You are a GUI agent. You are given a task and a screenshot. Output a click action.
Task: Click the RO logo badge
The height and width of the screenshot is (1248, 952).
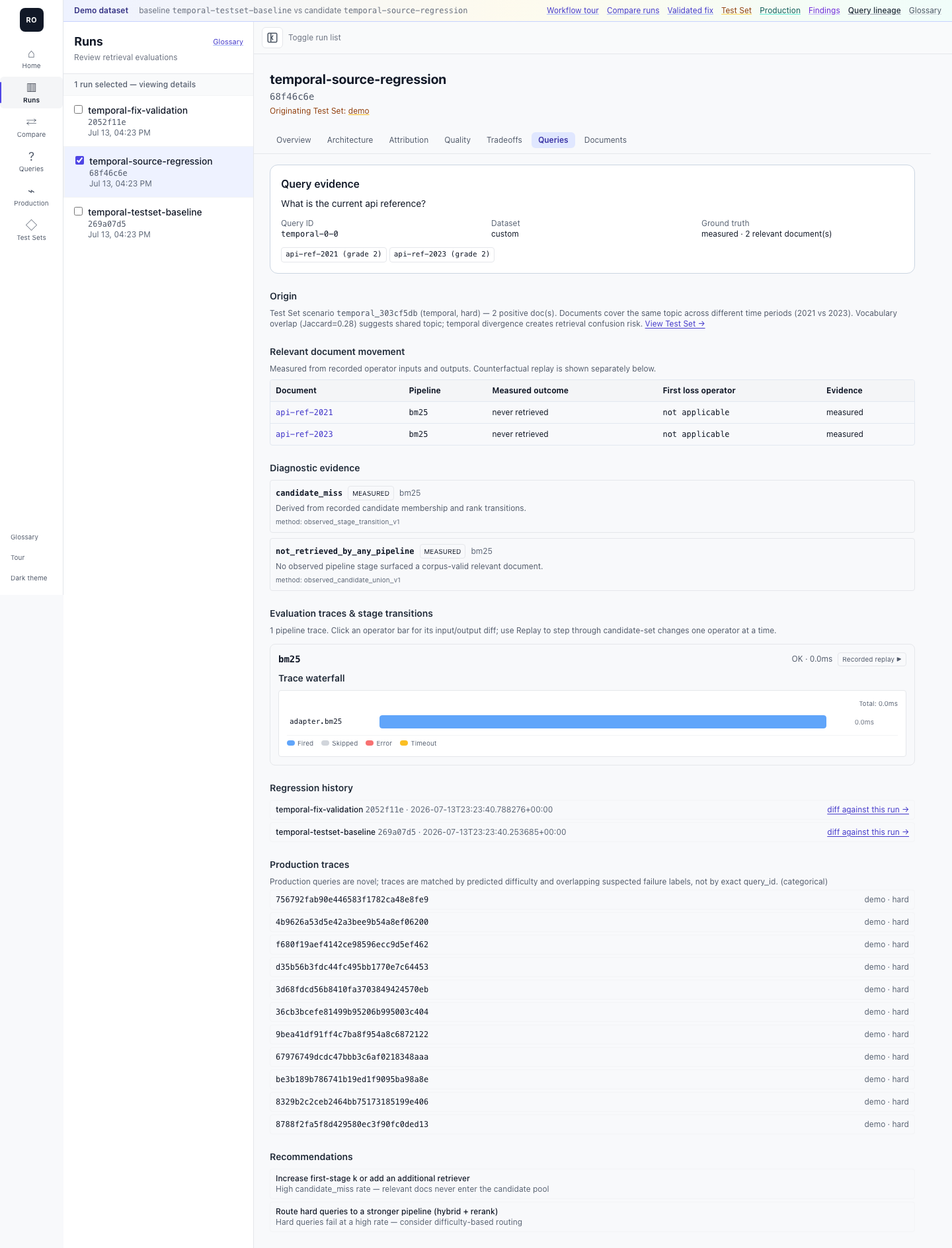pos(31,20)
